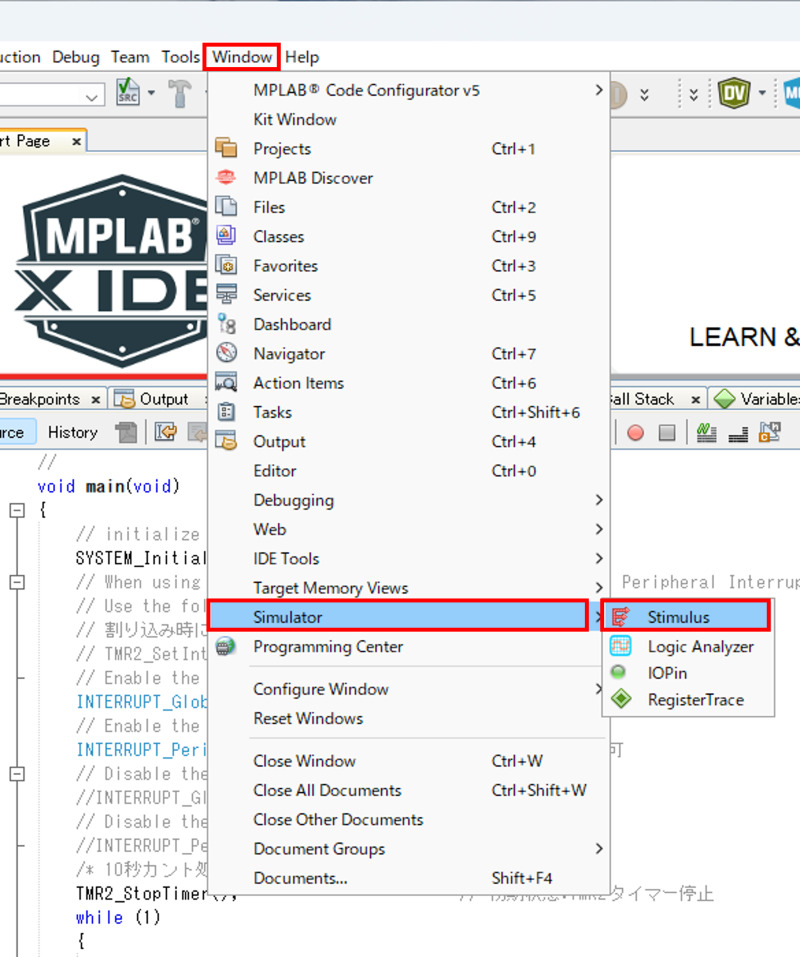The height and width of the screenshot is (957, 800).
Task: Click the MPLAB Discover icon
Action: (x=226, y=178)
